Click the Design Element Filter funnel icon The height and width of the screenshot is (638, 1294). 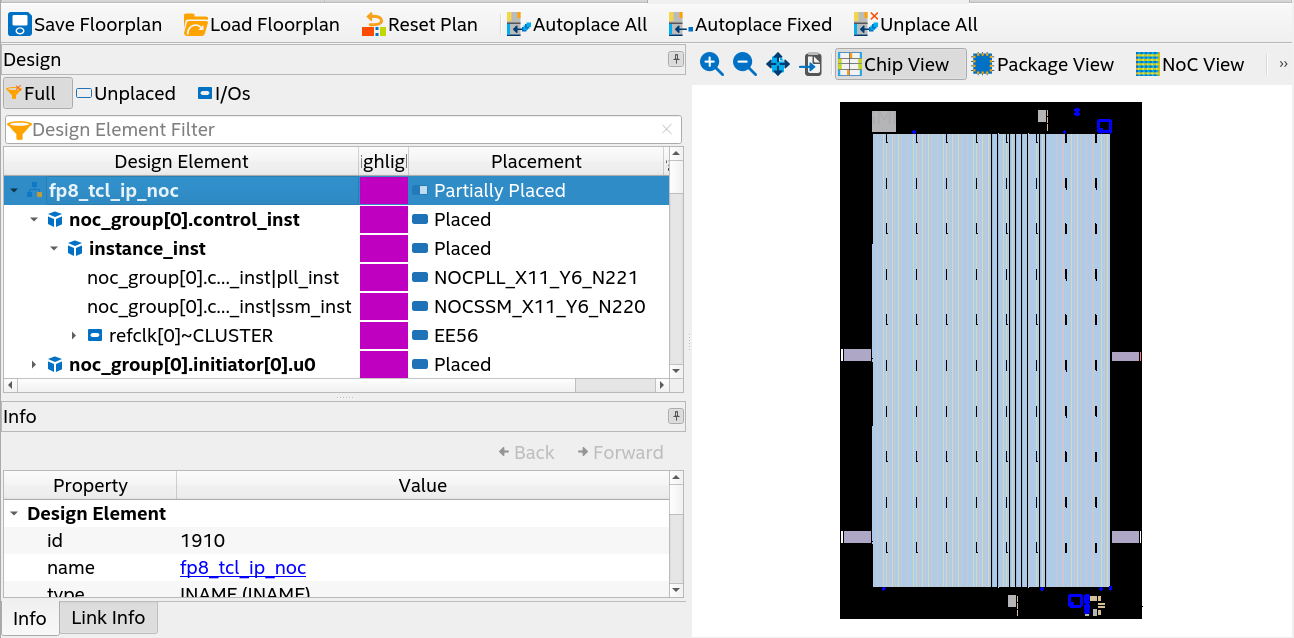click(x=20, y=129)
